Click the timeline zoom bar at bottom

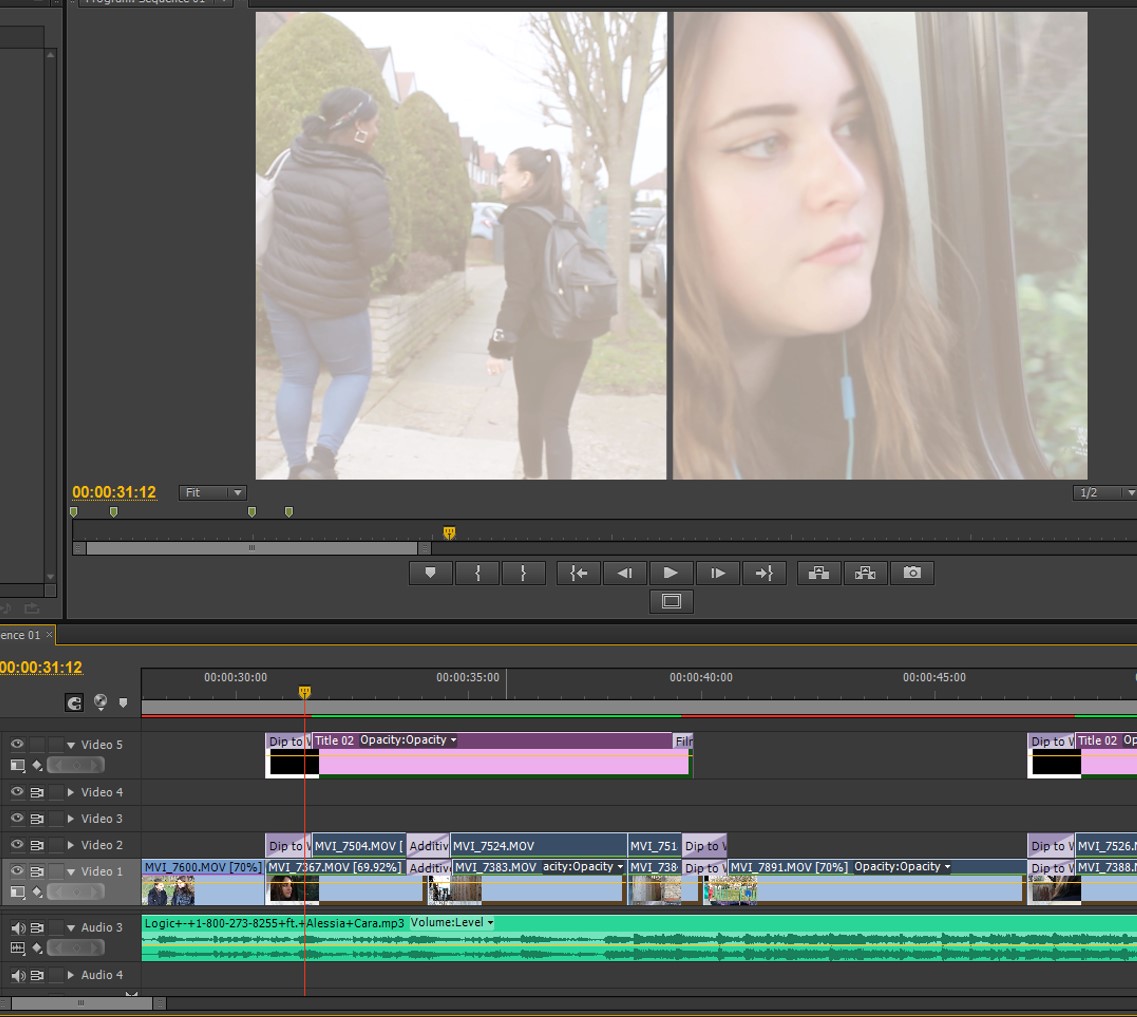[x=82, y=1003]
